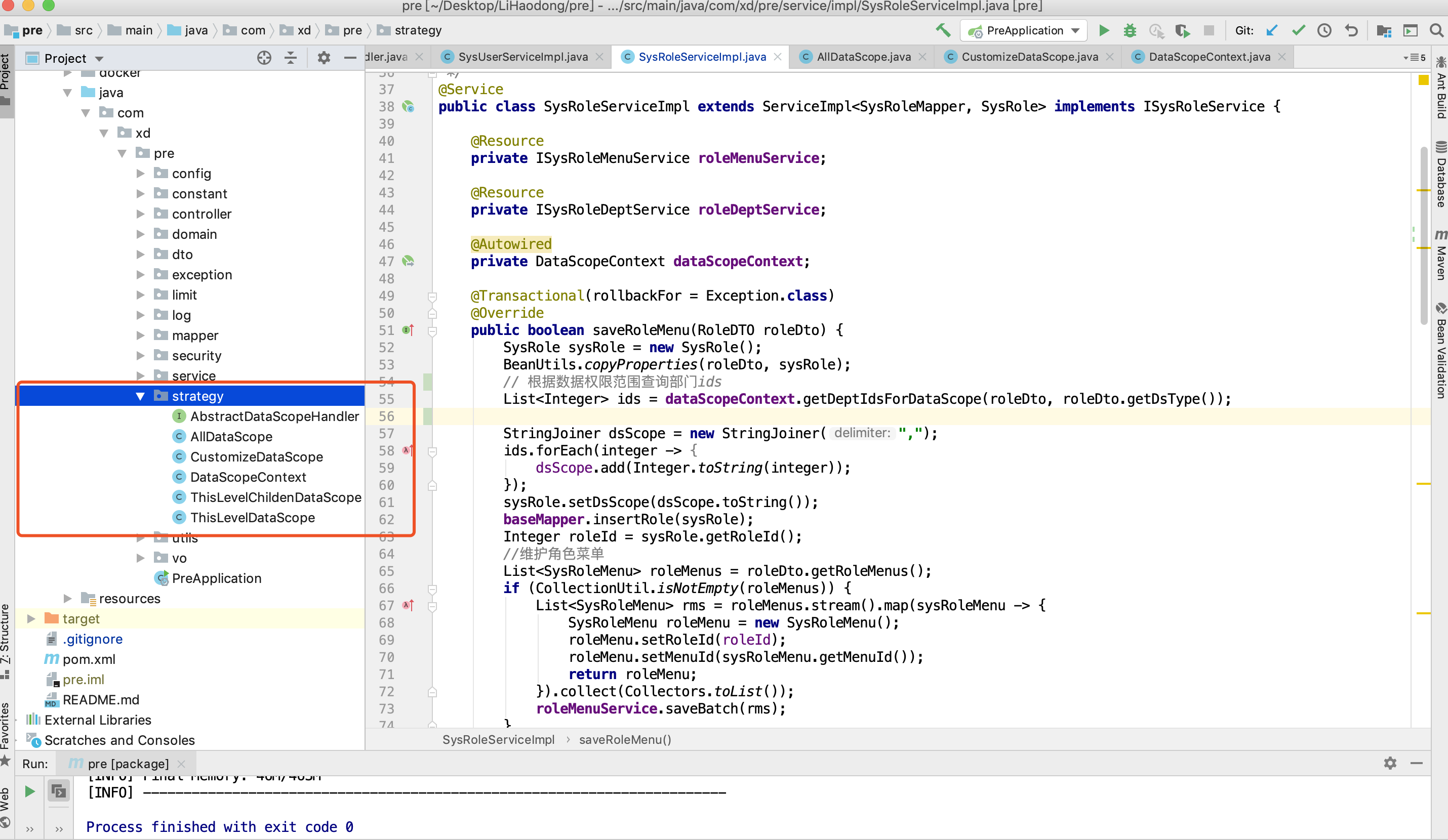Open the pom.xml file

pos(89,659)
